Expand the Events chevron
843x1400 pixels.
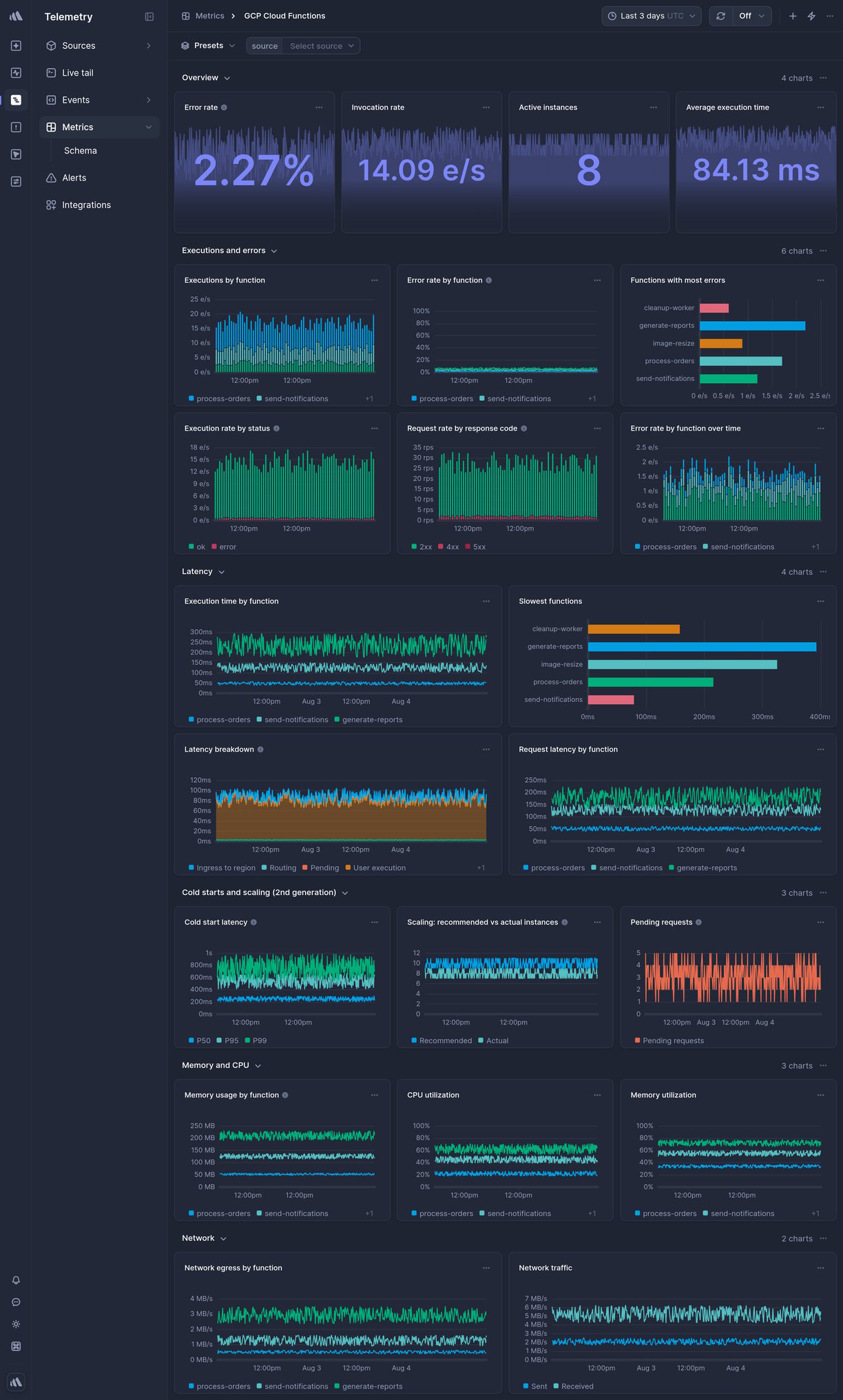[149, 100]
